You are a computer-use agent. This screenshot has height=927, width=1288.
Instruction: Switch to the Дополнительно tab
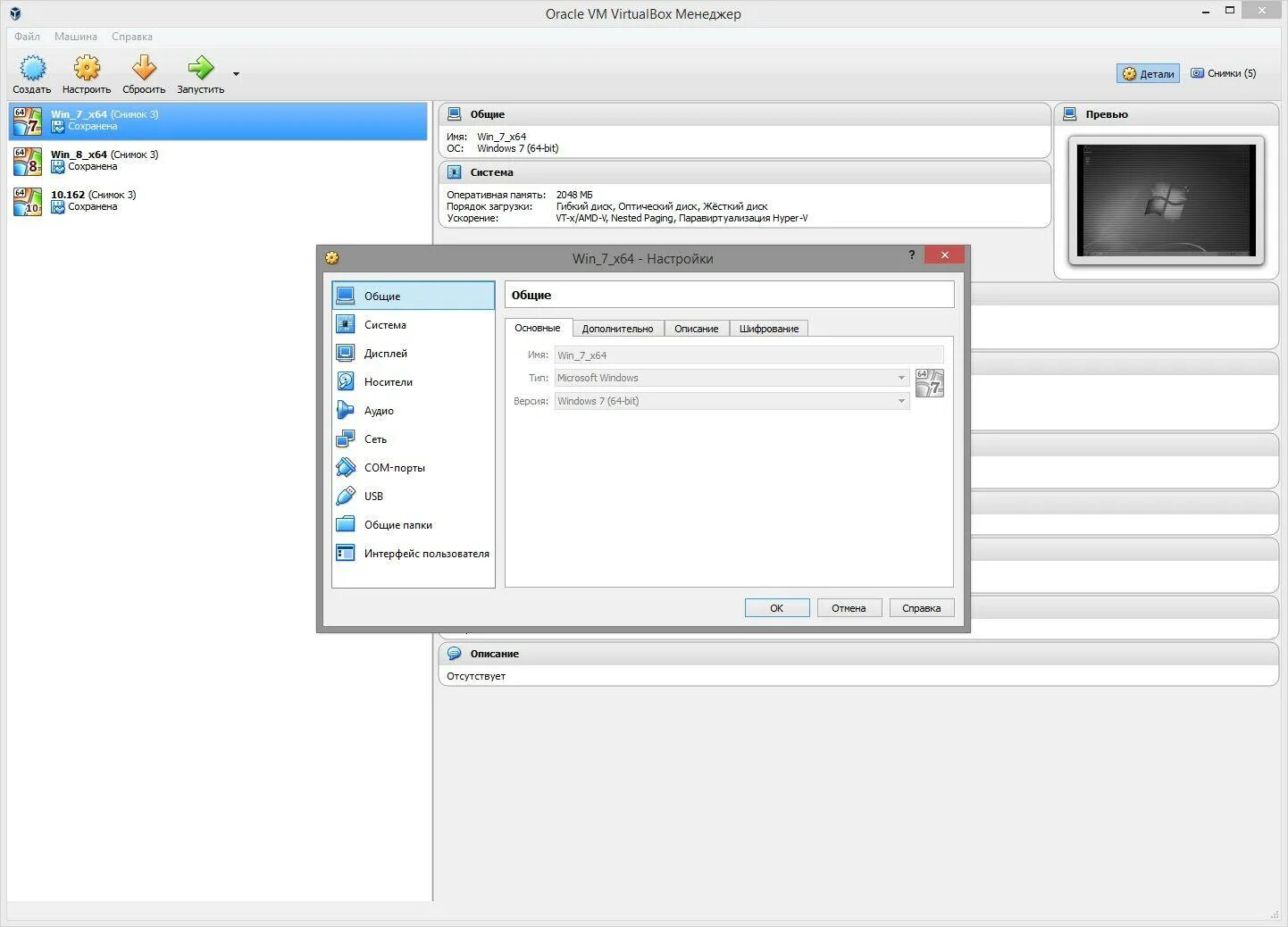pyautogui.click(x=618, y=329)
